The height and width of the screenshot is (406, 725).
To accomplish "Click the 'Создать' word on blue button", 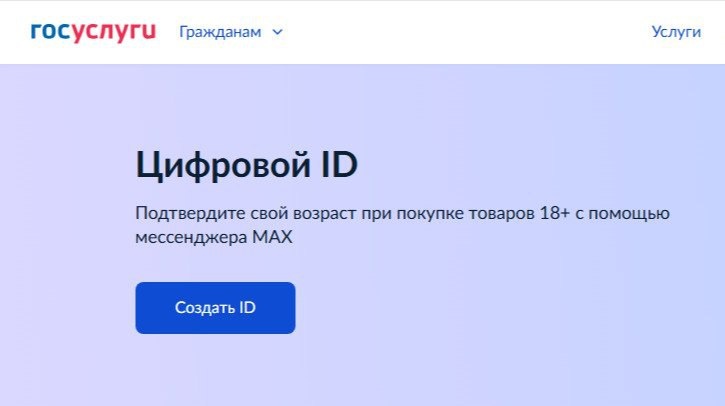I will click(204, 308).
